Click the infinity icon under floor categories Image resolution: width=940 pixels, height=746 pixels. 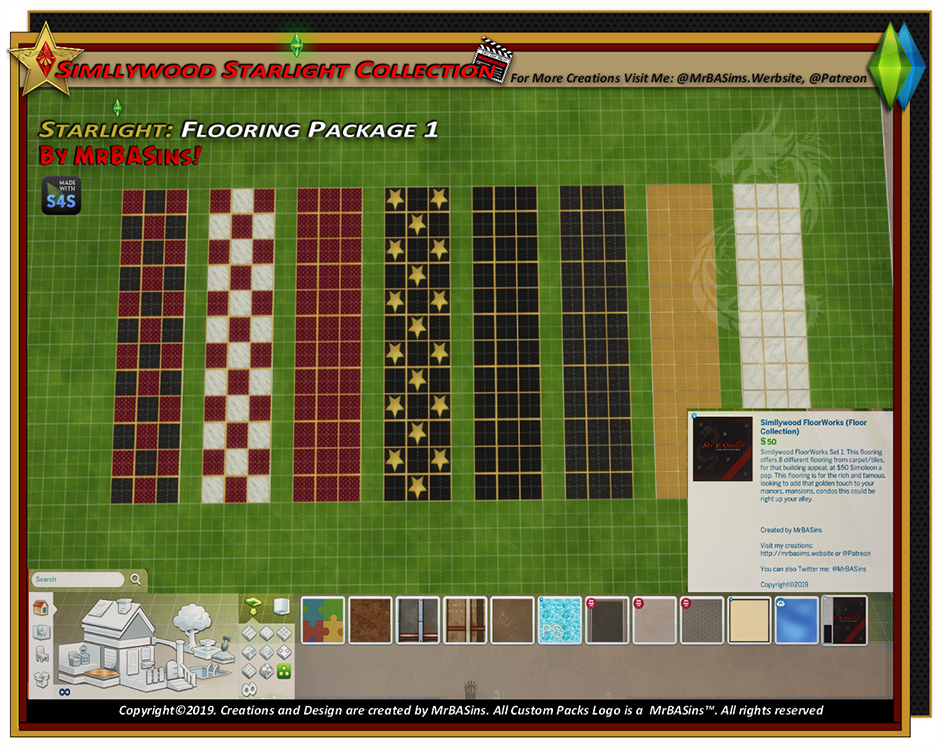[x=249, y=690]
